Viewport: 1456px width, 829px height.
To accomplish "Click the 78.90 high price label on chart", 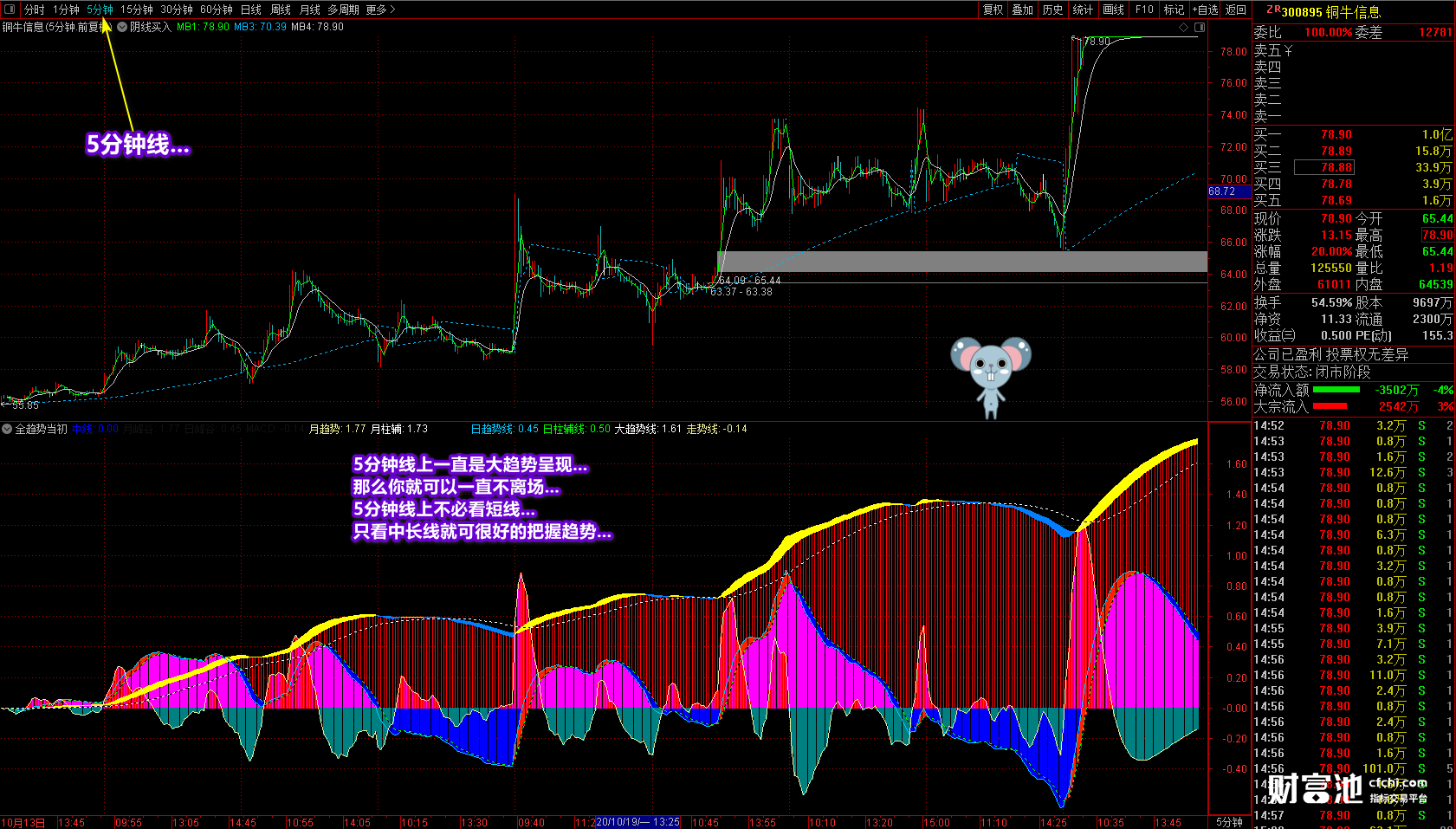I will (1097, 41).
